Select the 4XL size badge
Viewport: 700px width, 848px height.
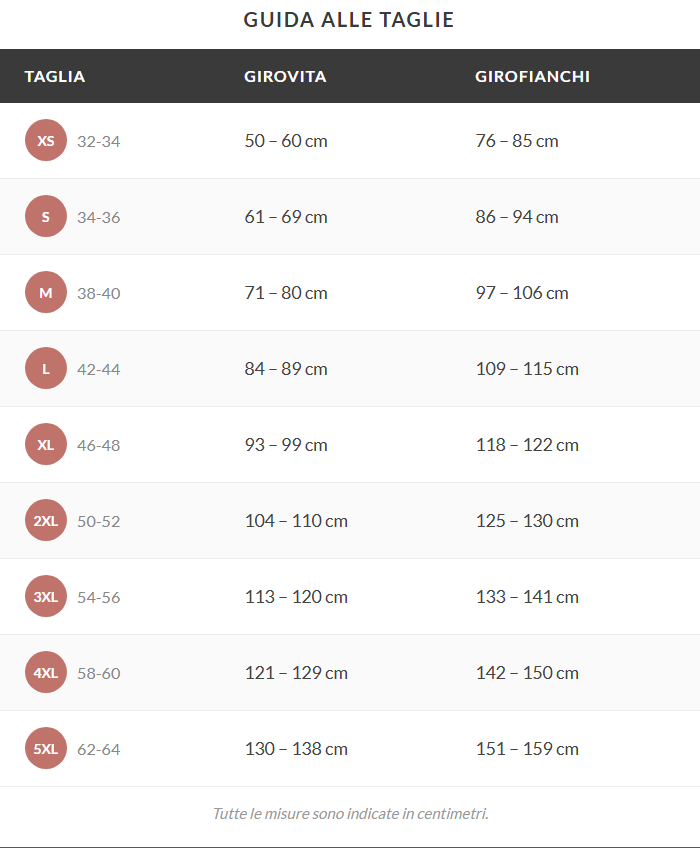(x=46, y=672)
